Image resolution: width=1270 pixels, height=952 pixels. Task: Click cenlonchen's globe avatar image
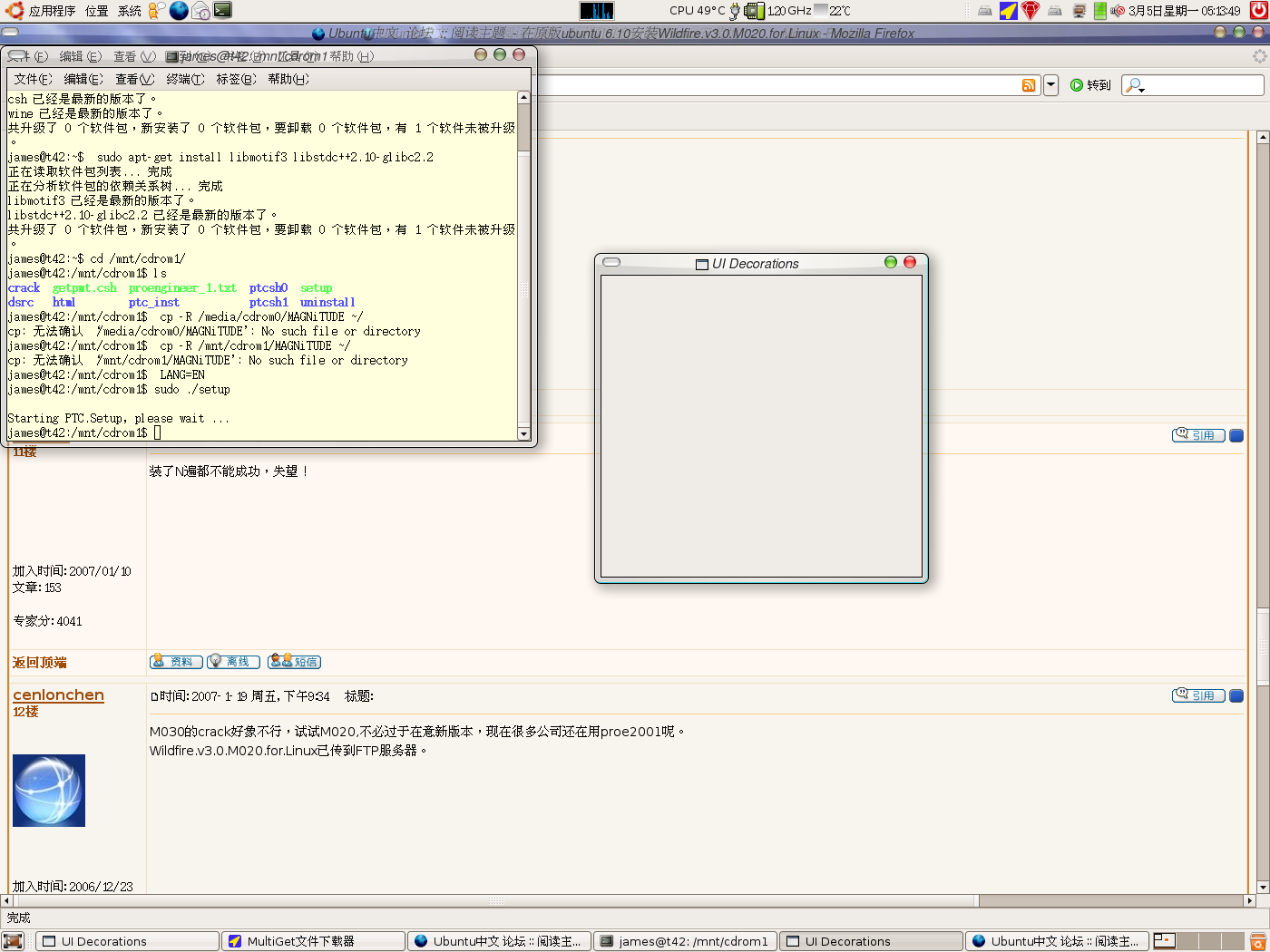coord(49,791)
